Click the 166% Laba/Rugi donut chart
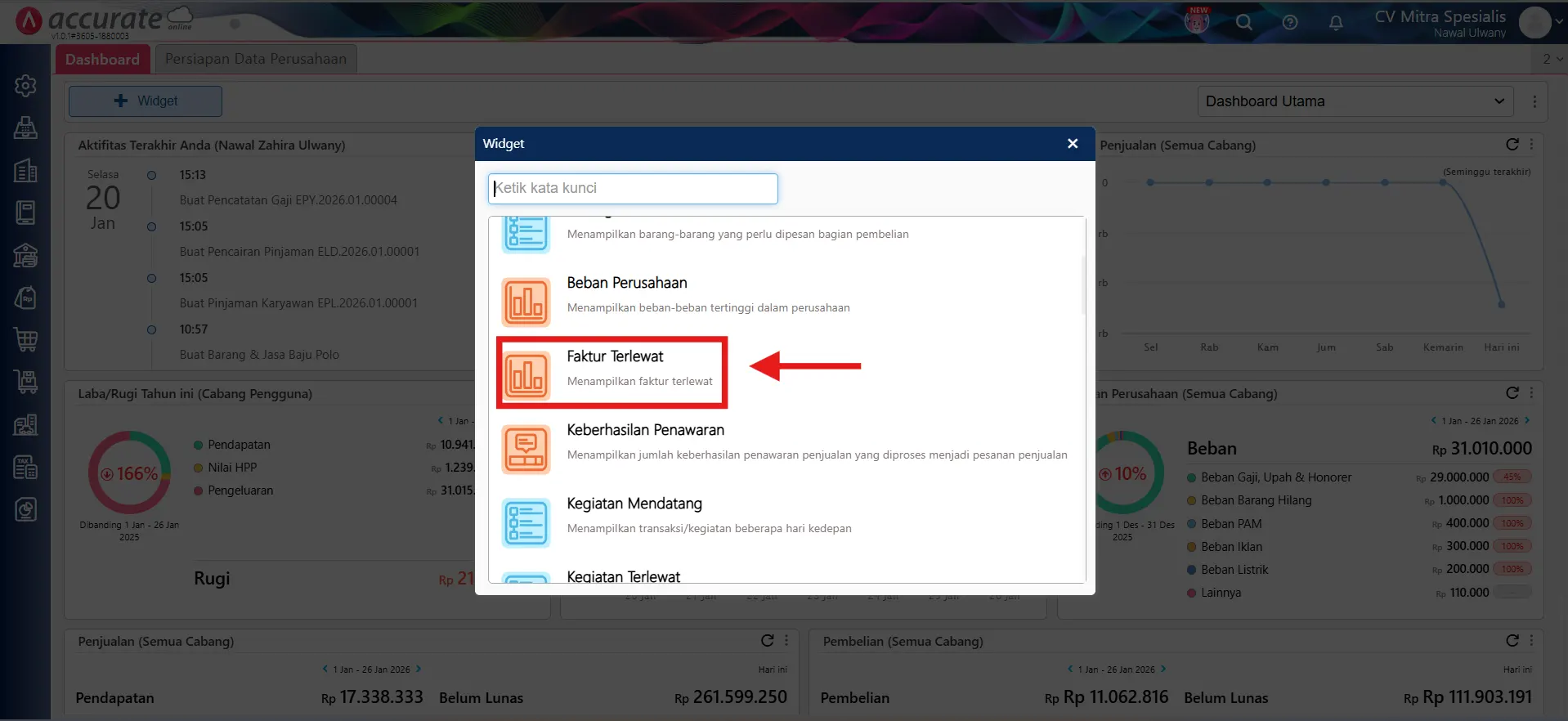Screen dimensions: 1568x721 point(129,473)
